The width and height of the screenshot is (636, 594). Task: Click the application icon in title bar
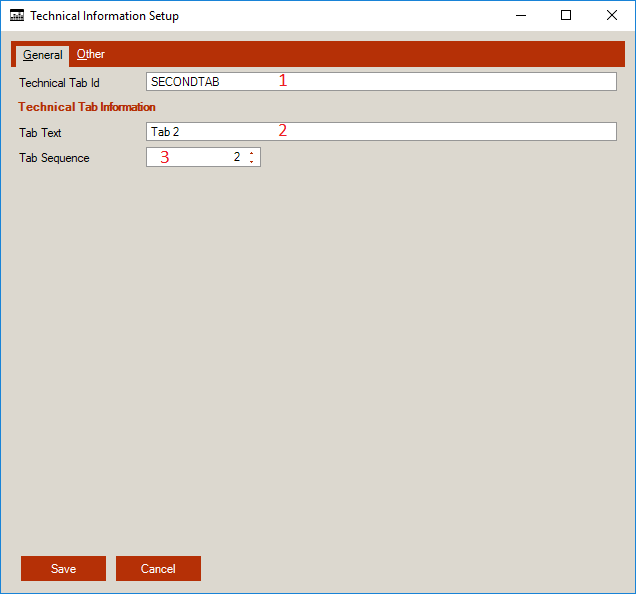[16, 16]
